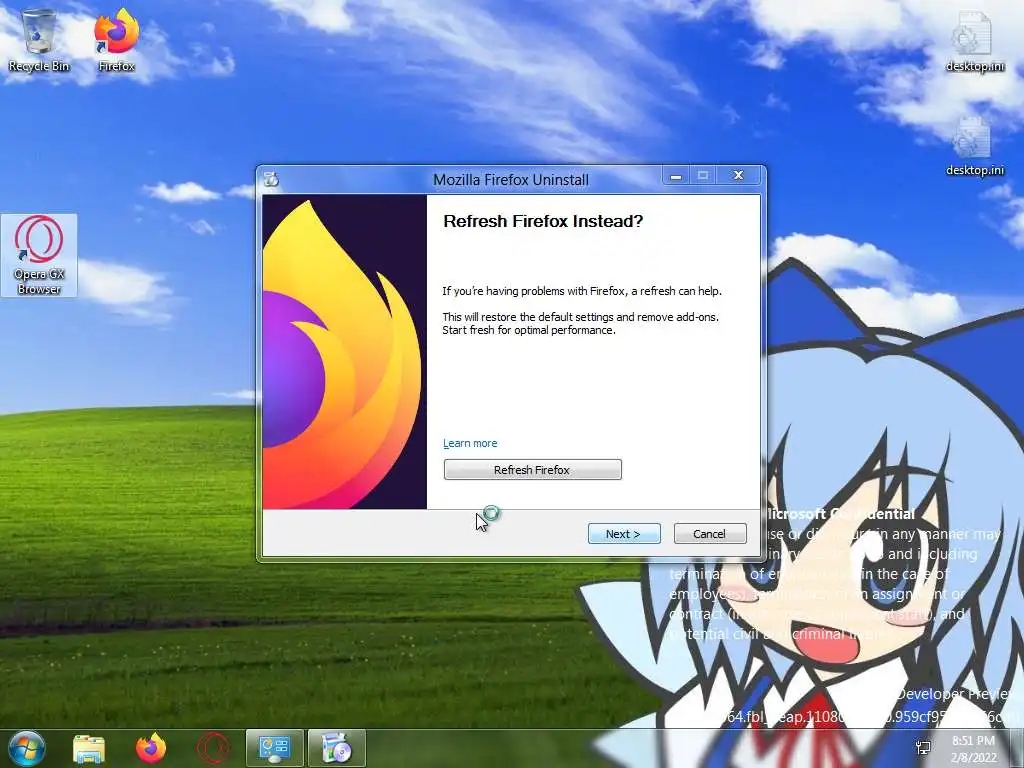Launch Firefox from the taskbar
1024x768 pixels.
tap(151, 748)
